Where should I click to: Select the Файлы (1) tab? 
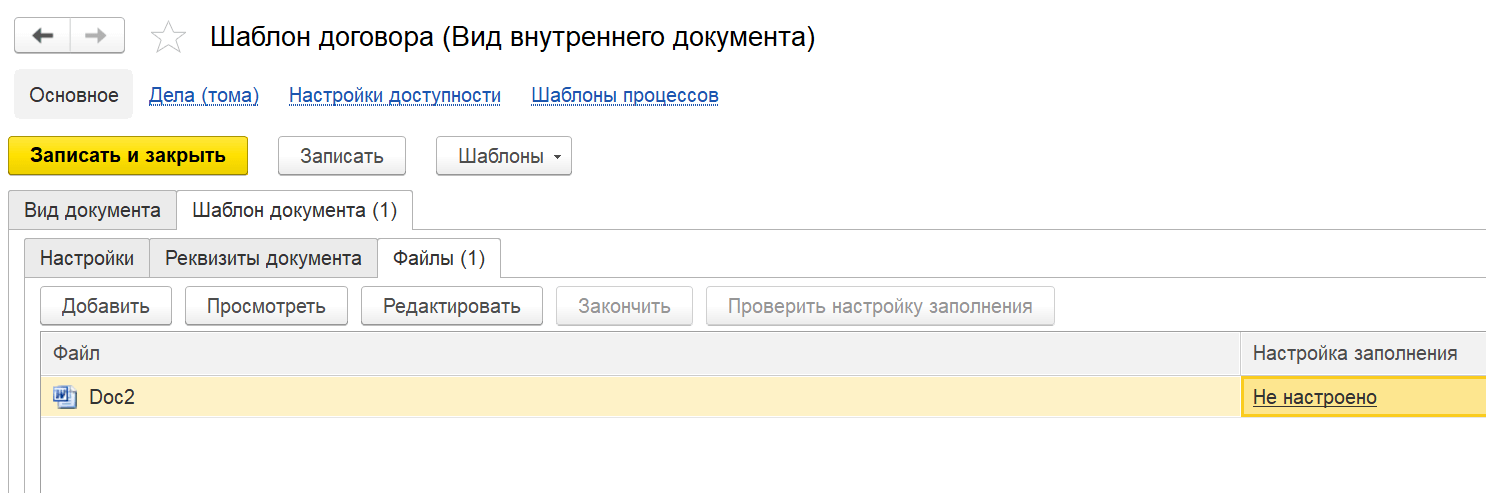click(438, 258)
